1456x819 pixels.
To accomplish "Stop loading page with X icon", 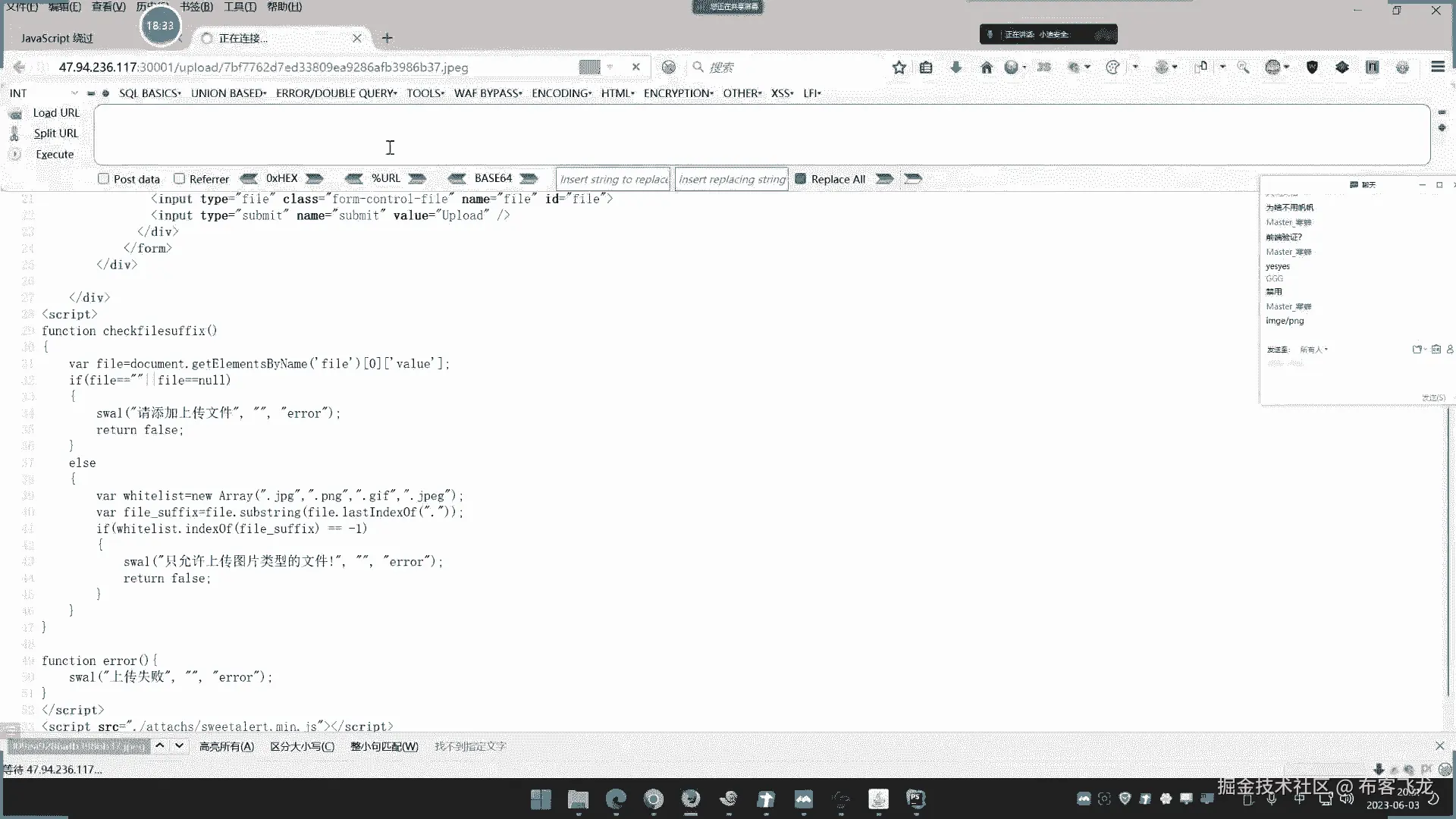I will 635,67.
